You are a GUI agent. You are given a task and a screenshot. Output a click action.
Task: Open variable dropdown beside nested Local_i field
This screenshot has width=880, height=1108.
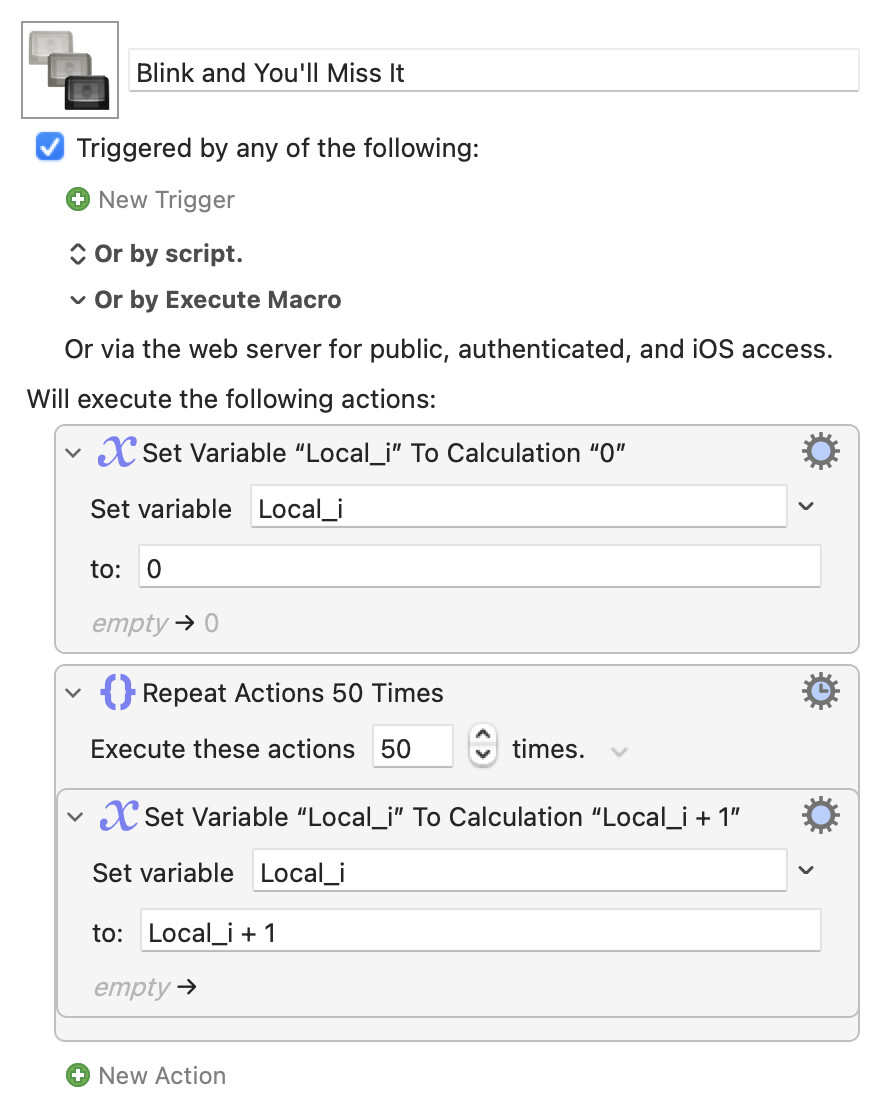(x=807, y=871)
